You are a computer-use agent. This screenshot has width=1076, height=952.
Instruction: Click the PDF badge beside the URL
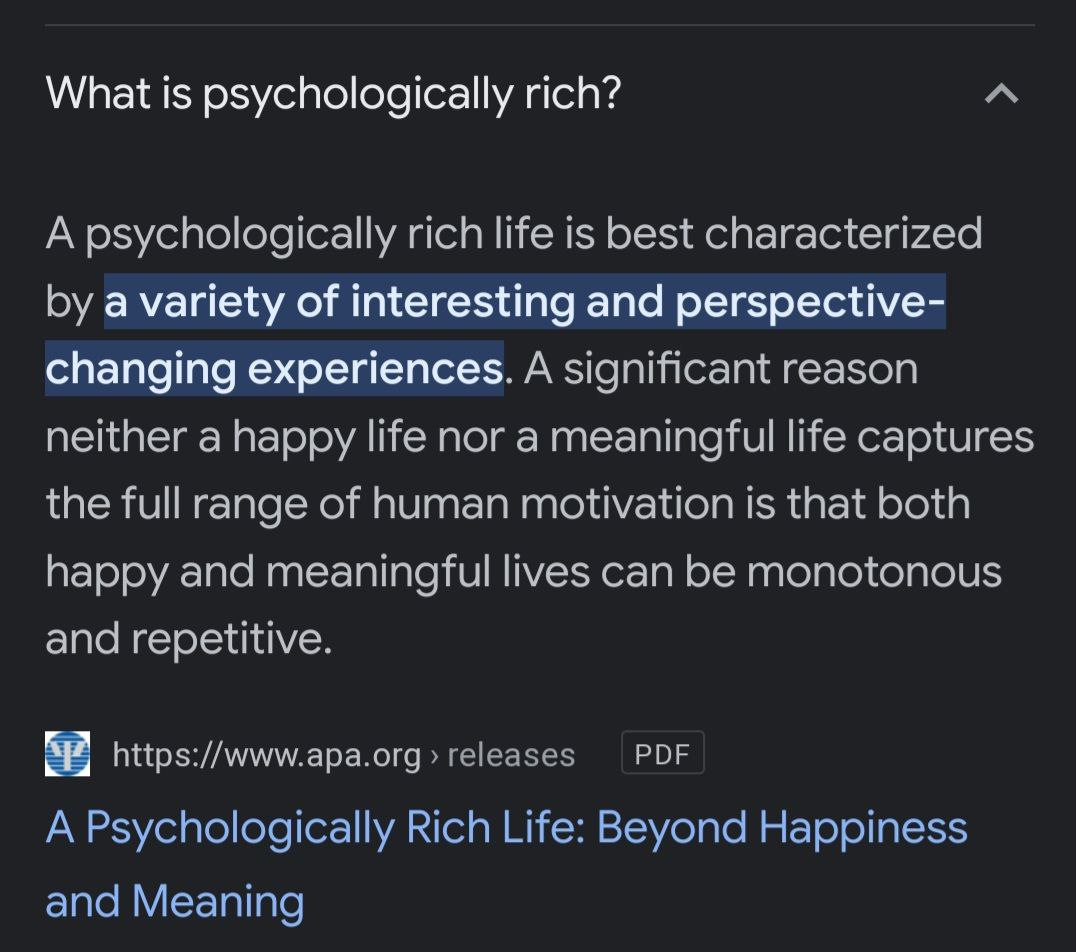[662, 754]
